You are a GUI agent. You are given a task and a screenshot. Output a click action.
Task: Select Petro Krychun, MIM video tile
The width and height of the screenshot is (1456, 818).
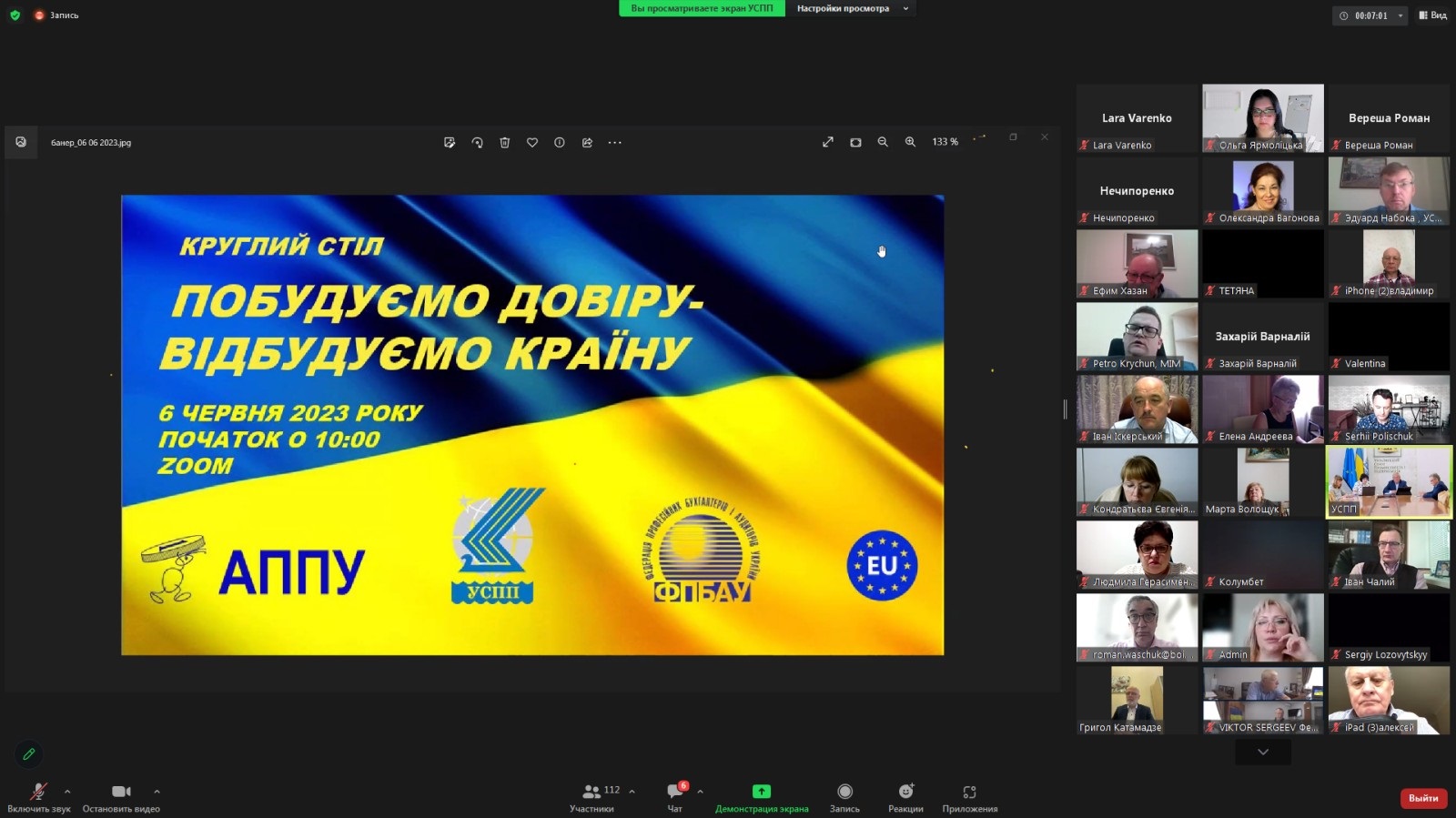point(1137,337)
